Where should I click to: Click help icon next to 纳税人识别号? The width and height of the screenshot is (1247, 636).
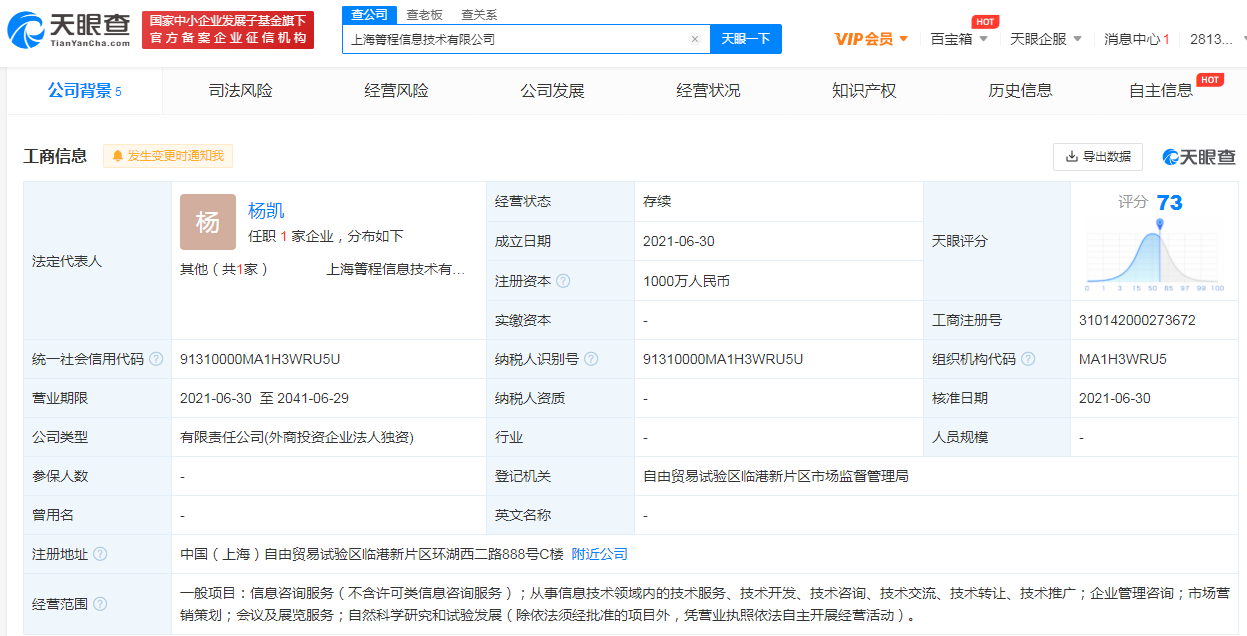[591, 359]
